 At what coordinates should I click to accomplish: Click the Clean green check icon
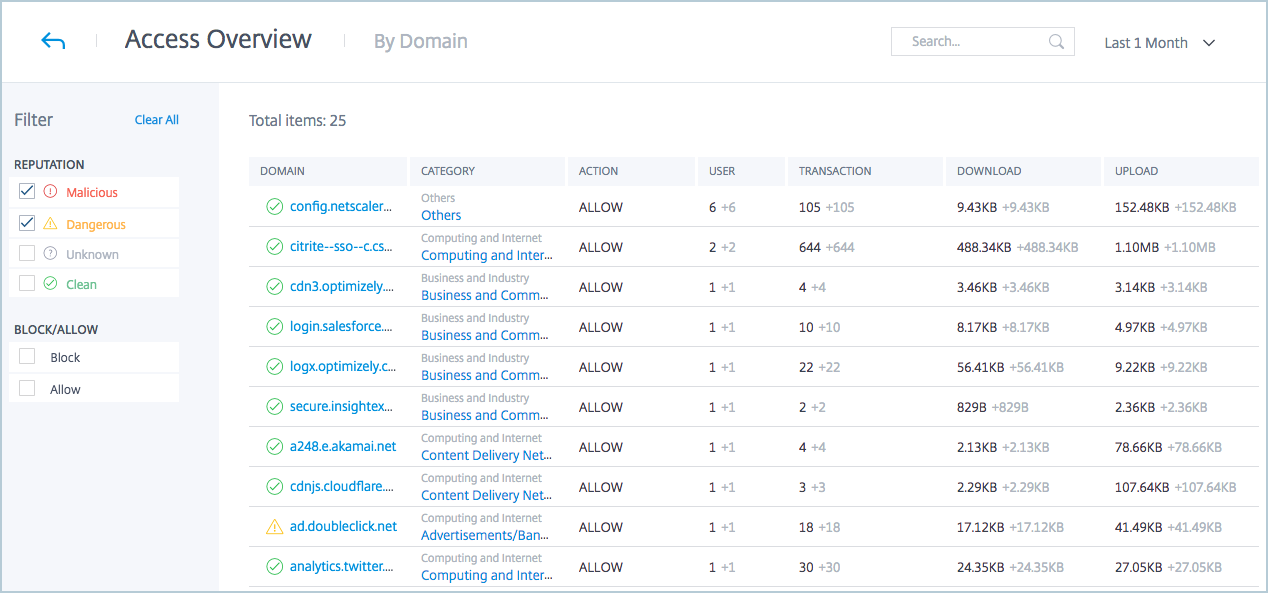(x=51, y=284)
